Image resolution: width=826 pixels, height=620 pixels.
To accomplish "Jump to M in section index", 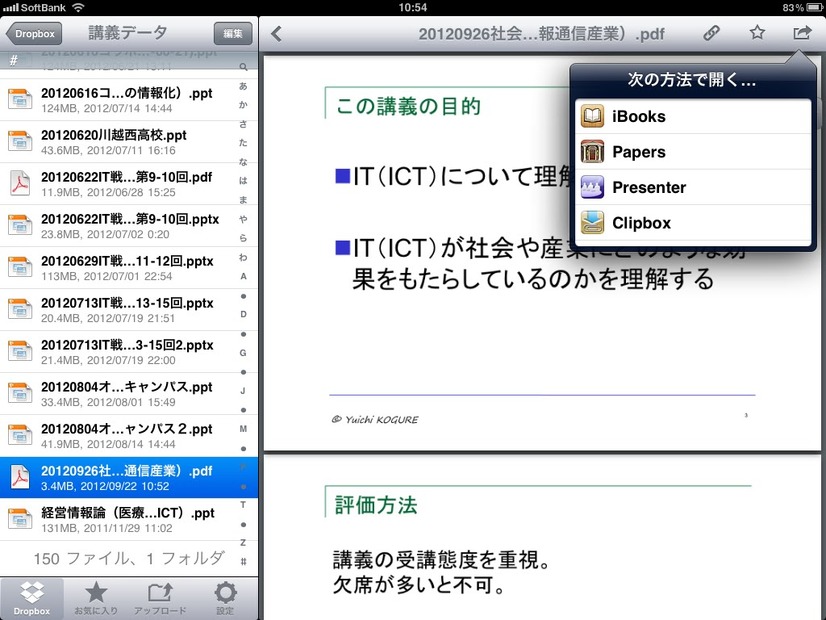I will click(243, 429).
